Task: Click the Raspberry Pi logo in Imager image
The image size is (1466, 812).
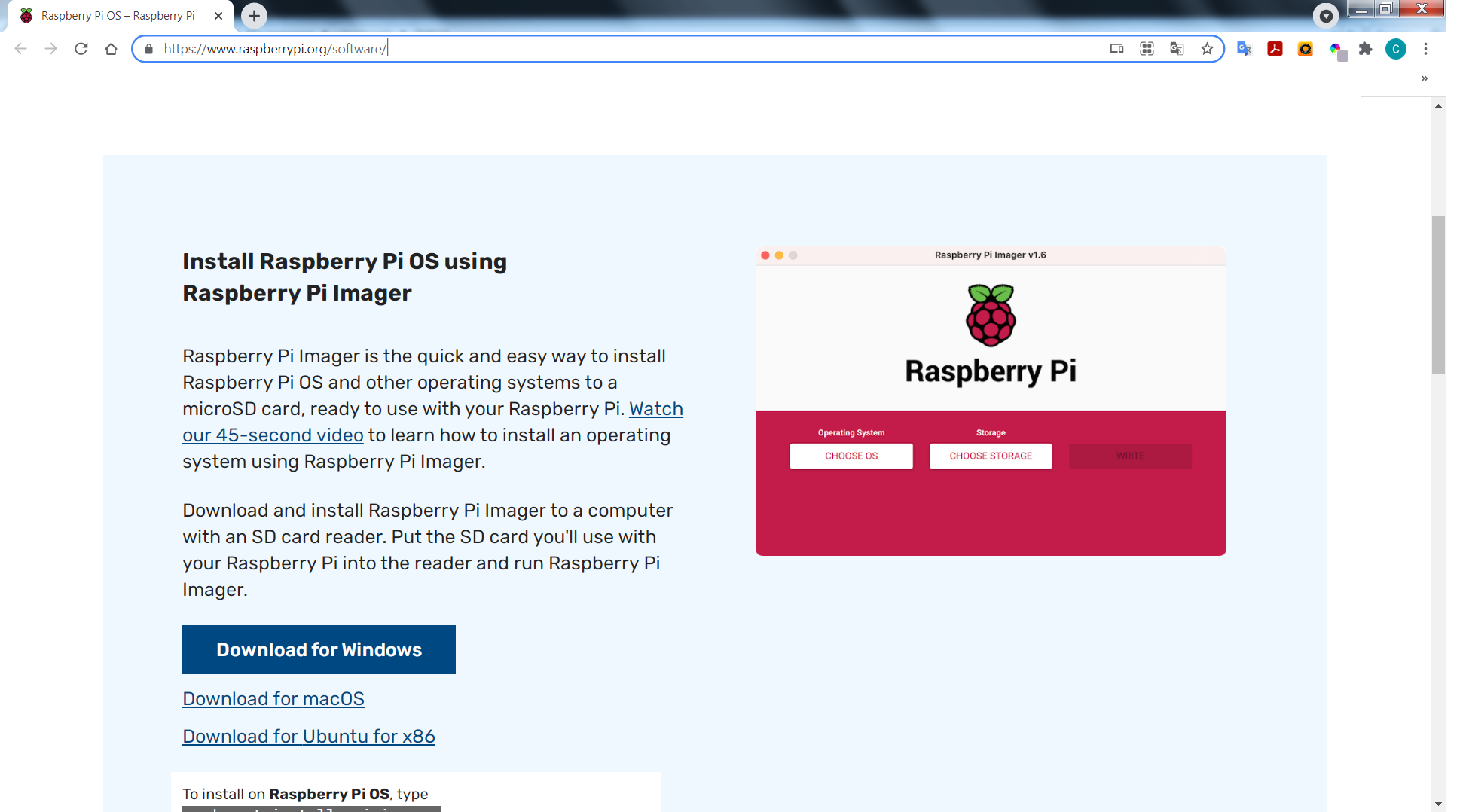Action: 991,315
